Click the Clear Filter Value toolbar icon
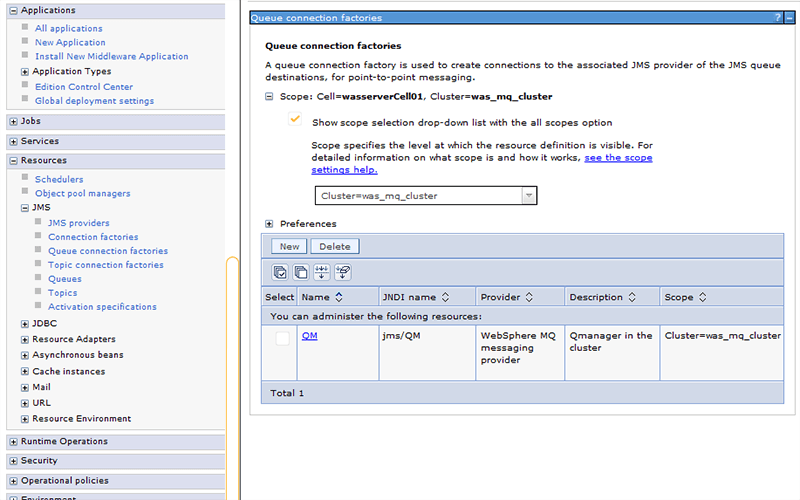Screen dimensions: 800x500 pos(343,272)
